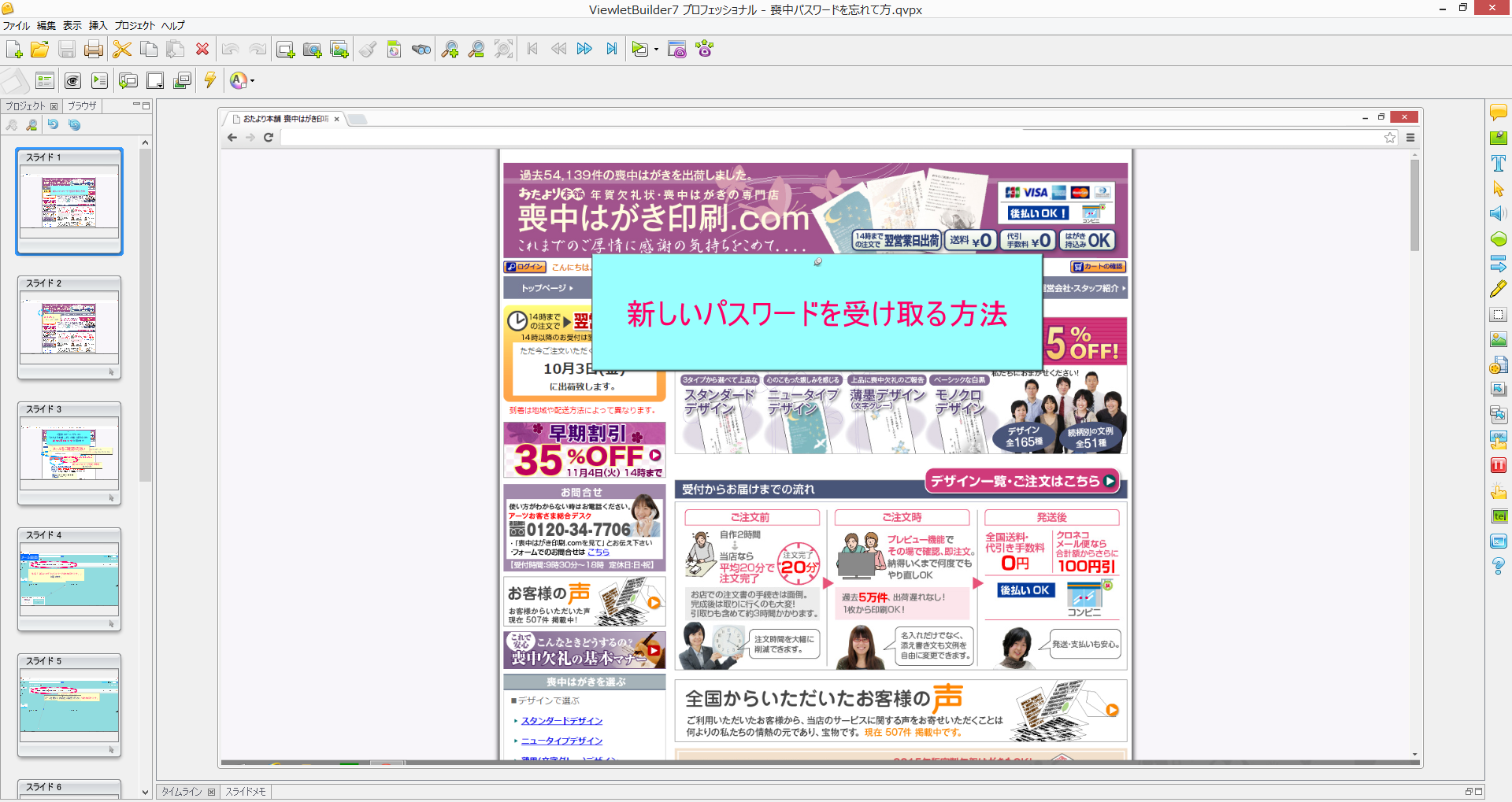Click the デザイン一覧・ご注文はこちら button
This screenshot has height=802, width=1512.
click(1023, 481)
